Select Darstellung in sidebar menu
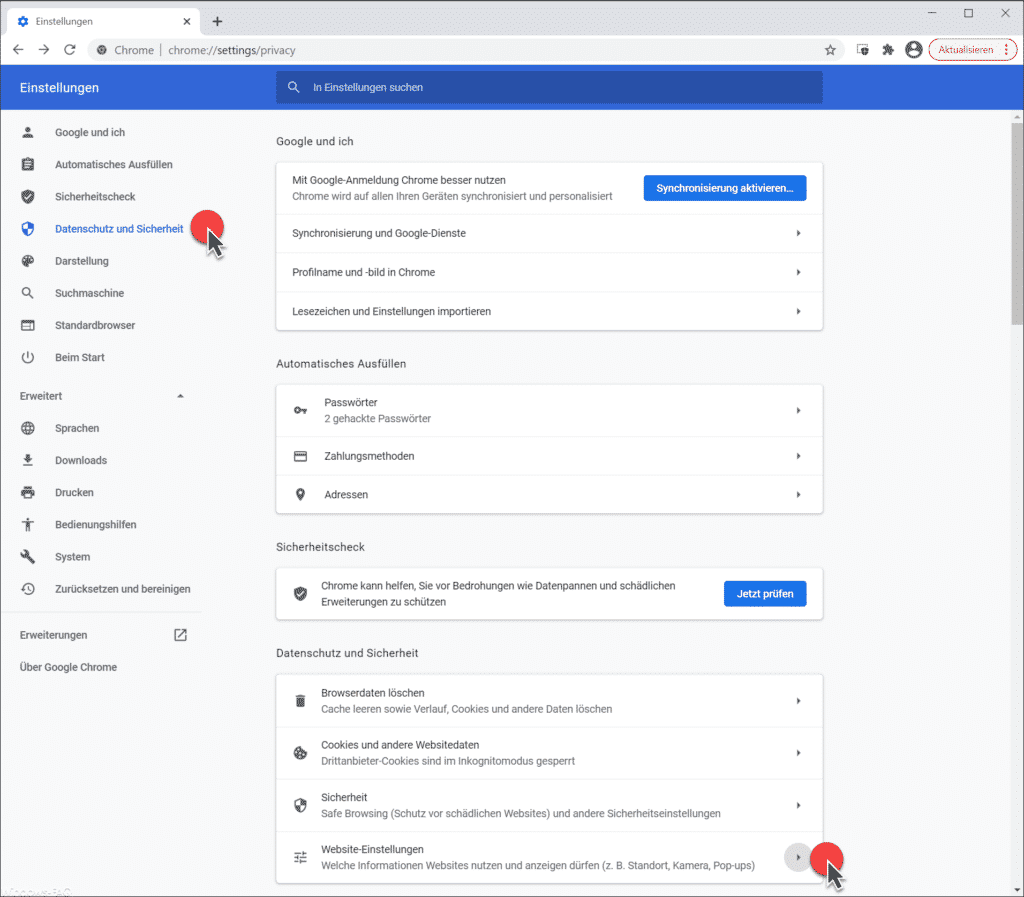 82,261
